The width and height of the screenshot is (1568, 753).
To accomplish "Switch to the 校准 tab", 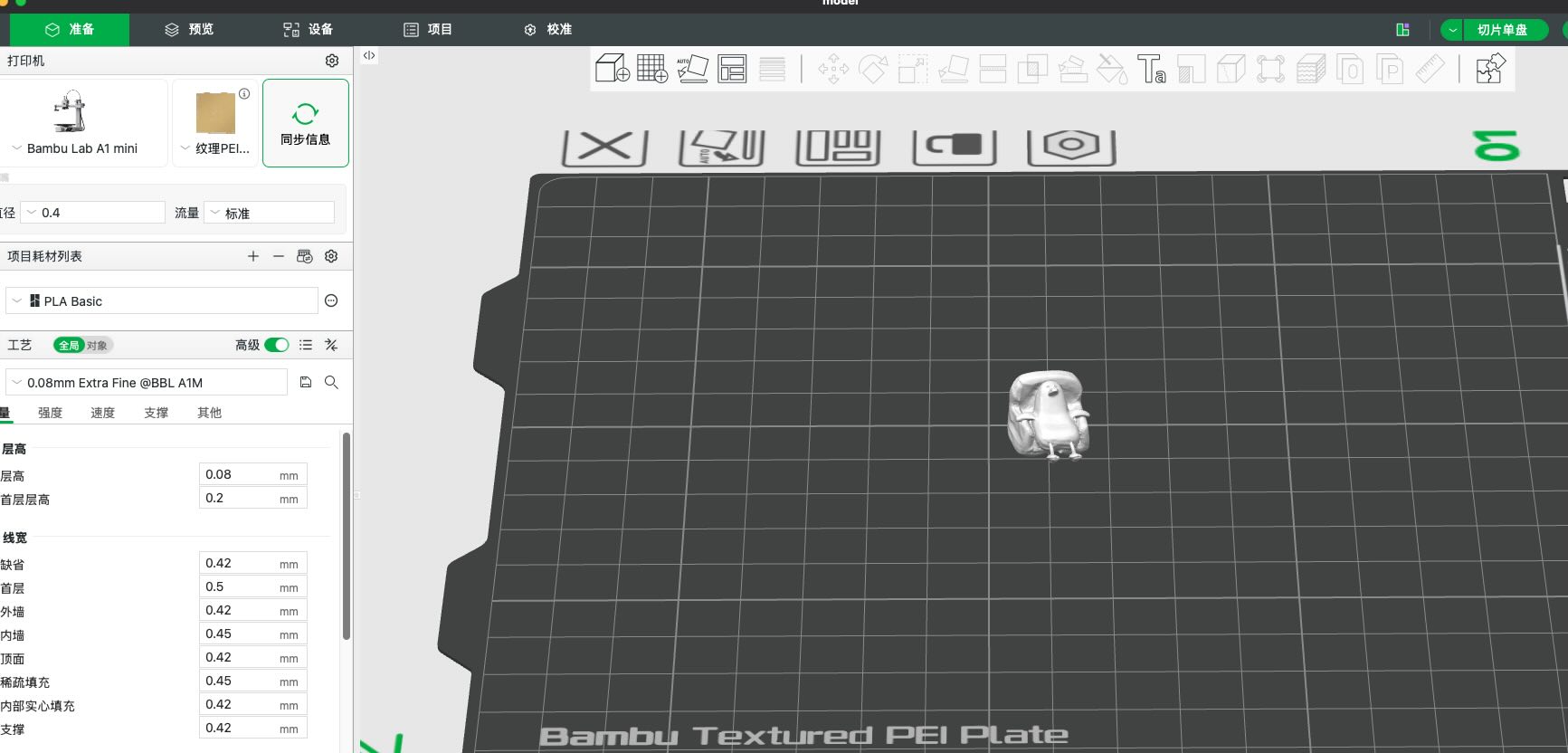I will (x=547, y=30).
